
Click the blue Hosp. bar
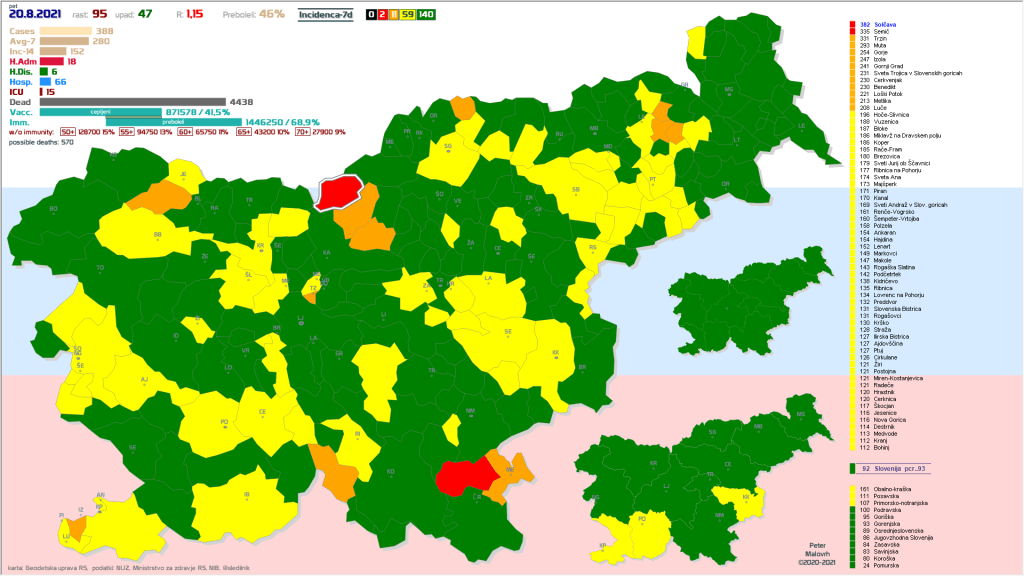coord(46,81)
